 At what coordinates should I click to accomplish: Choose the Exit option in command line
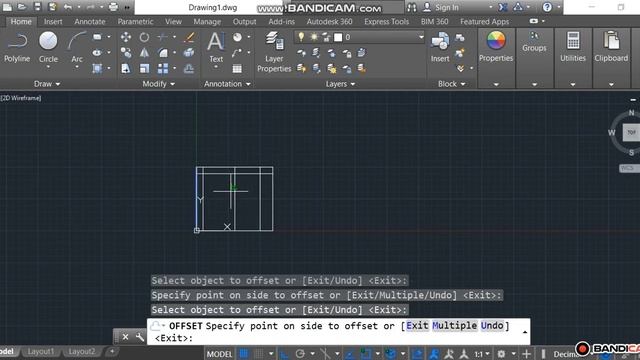pos(417,326)
